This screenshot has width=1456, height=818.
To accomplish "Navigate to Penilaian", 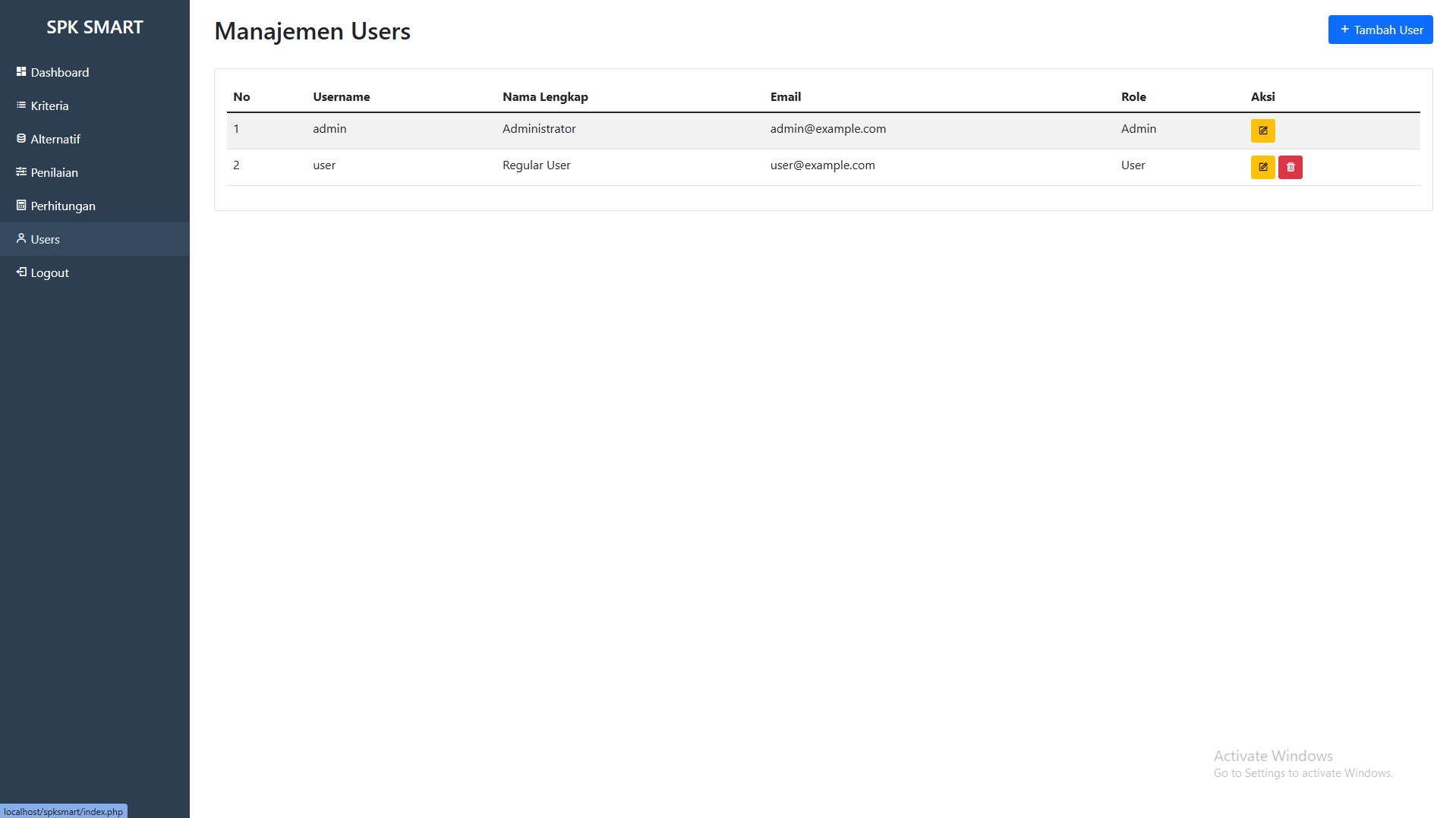I will [x=95, y=172].
